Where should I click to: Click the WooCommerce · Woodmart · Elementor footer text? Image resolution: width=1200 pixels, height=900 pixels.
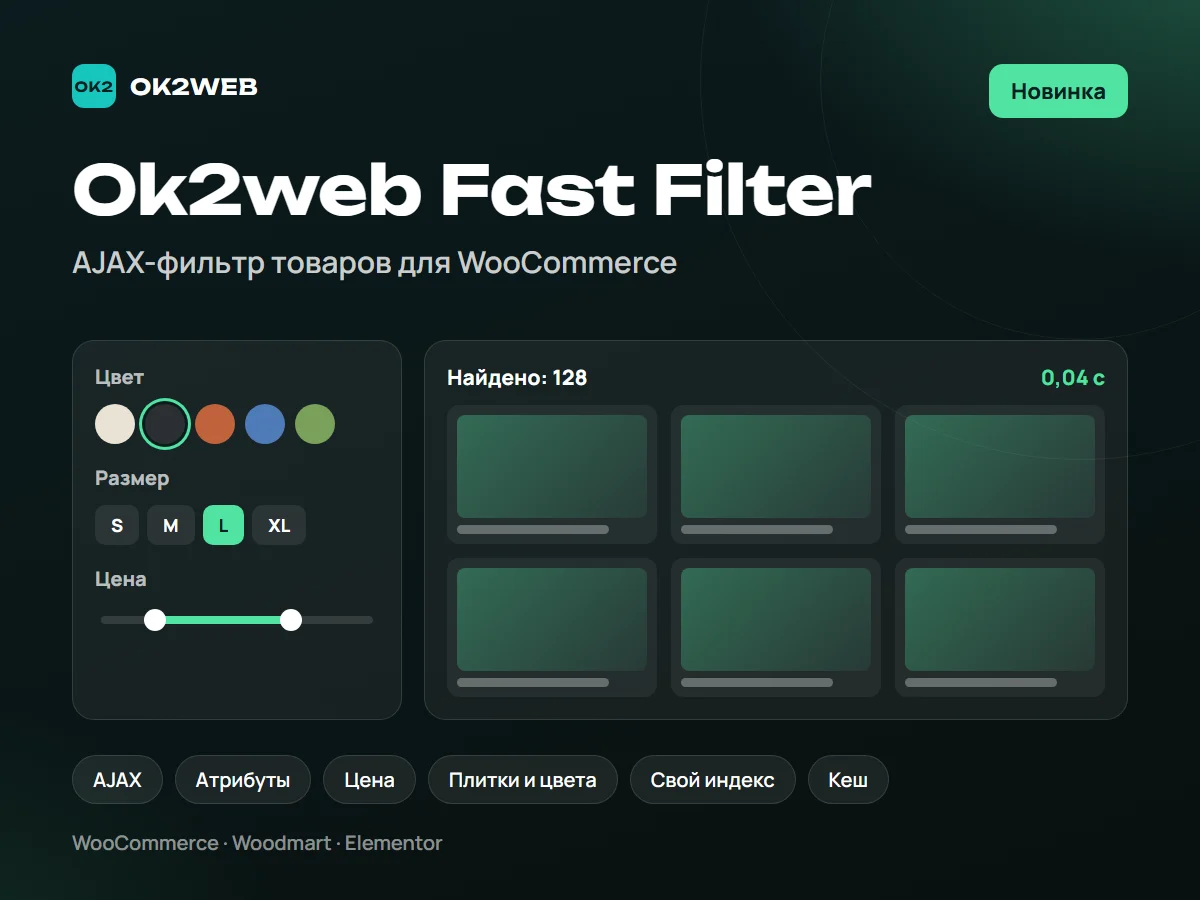click(x=257, y=843)
